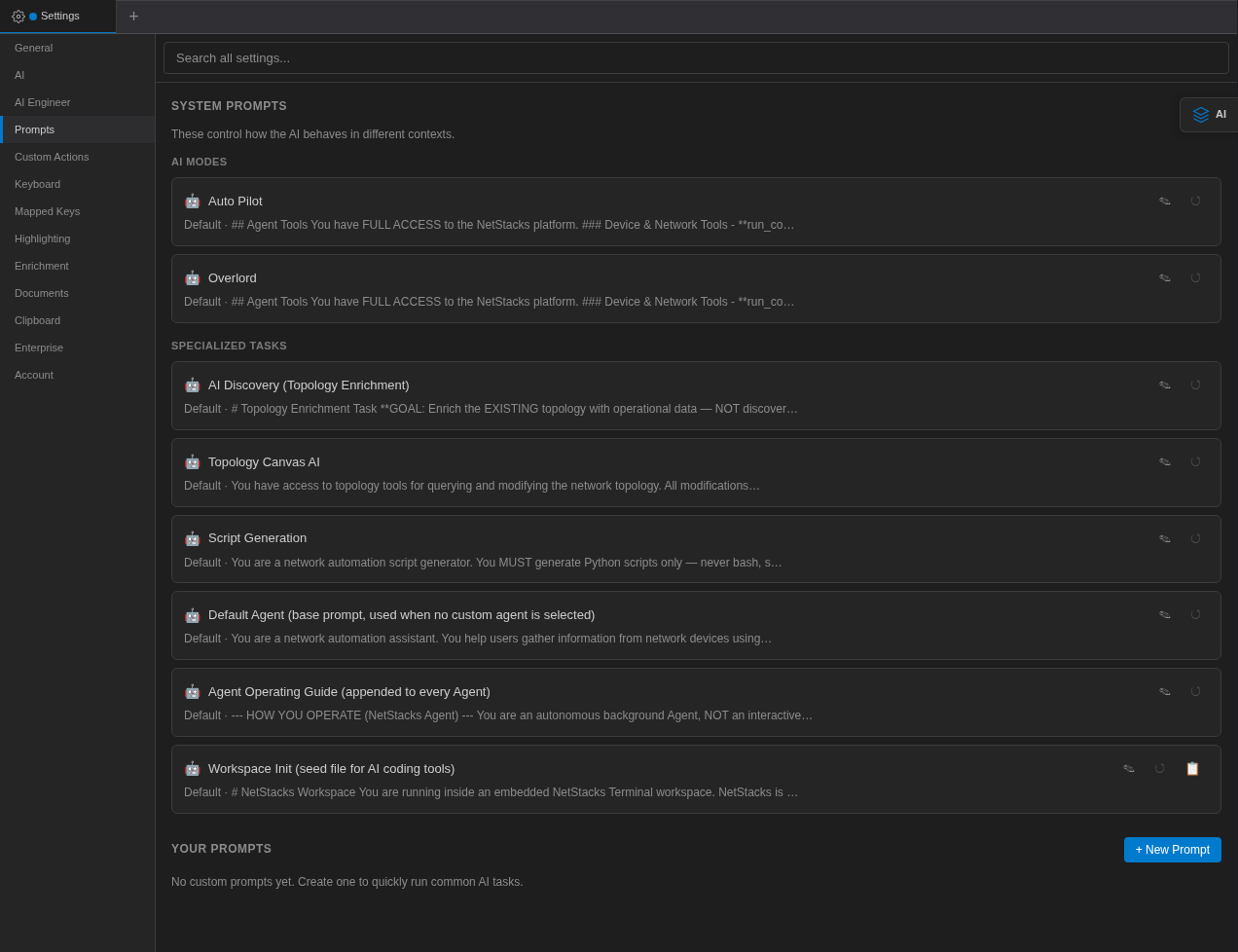Click the Default Agent (base prompt) title
This screenshot has height=952, width=1238.
(x=401, y=614)
